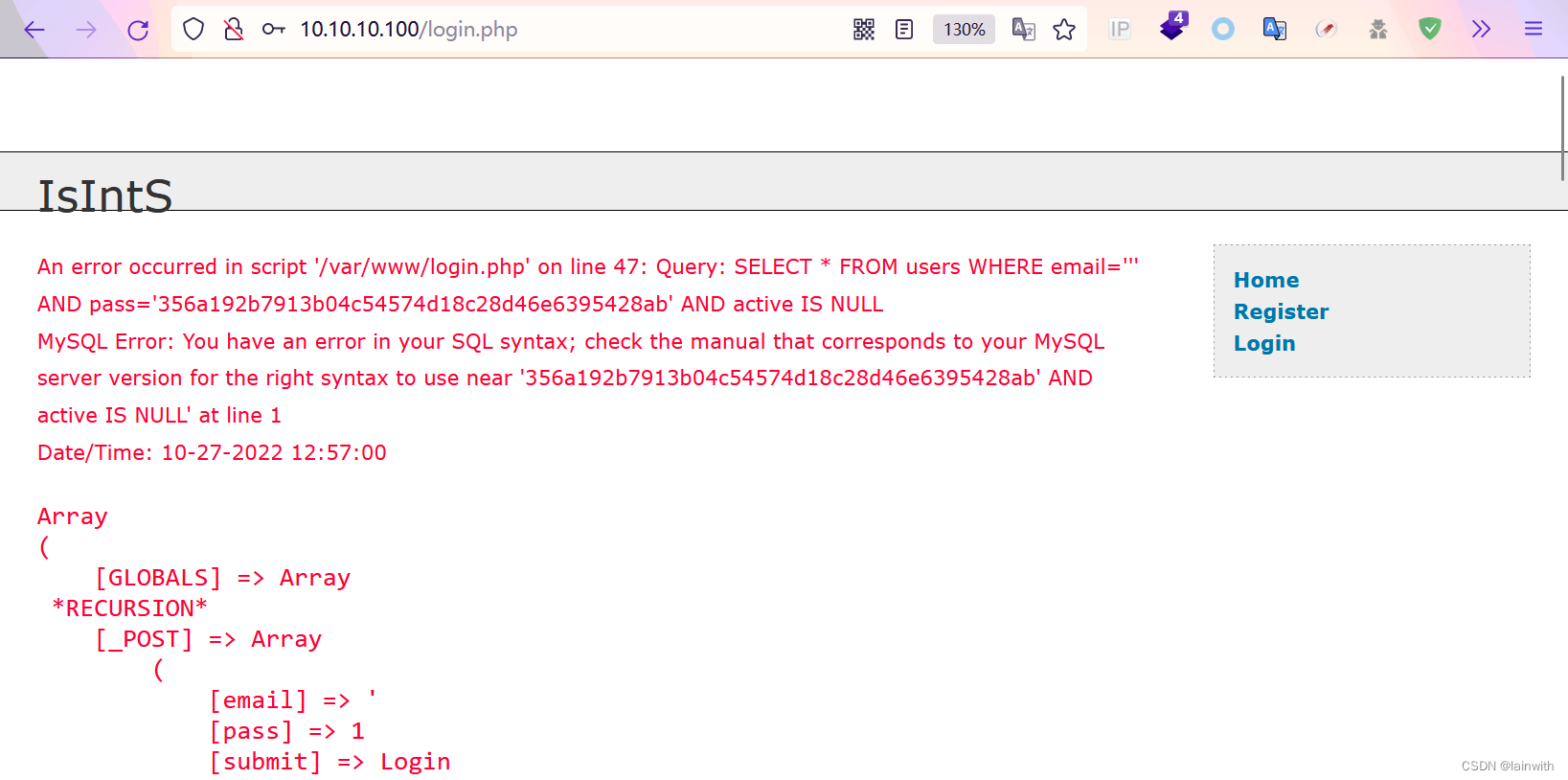Click the translate page icon in address bar
Image resolution: width=1568 pixels, height=780 pixels.
tap(1024, 30)
